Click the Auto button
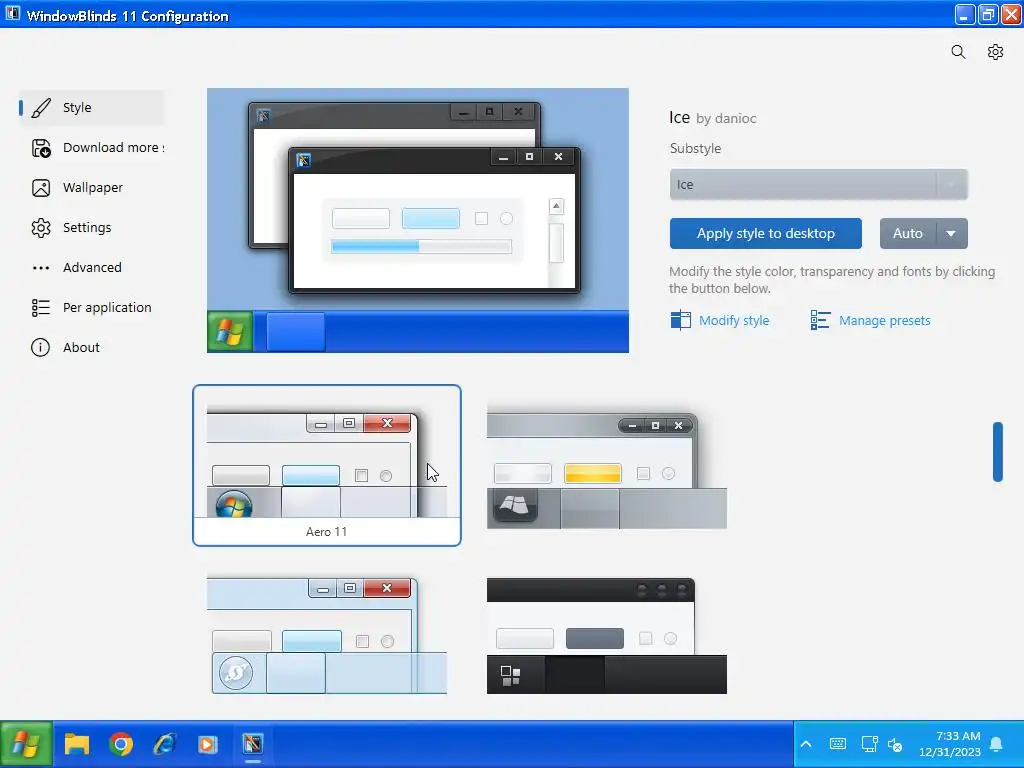Viewport: 1024px width, 768px height. [x=908, y=234]
